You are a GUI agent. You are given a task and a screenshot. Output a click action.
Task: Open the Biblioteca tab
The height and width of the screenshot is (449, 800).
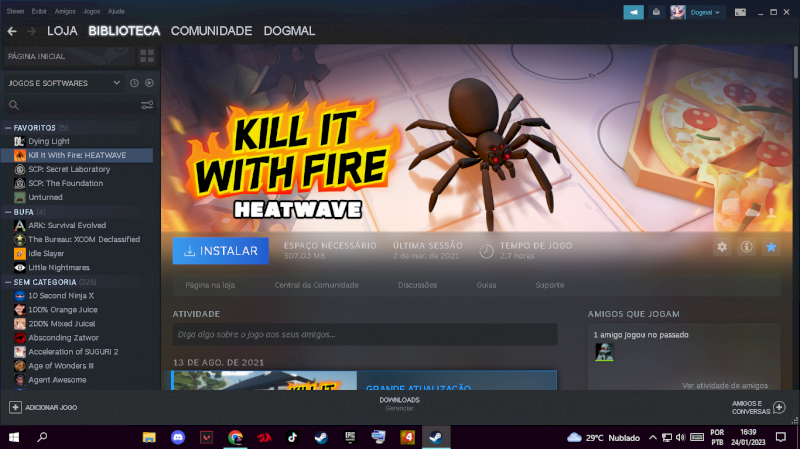click(x=124, y=31)
